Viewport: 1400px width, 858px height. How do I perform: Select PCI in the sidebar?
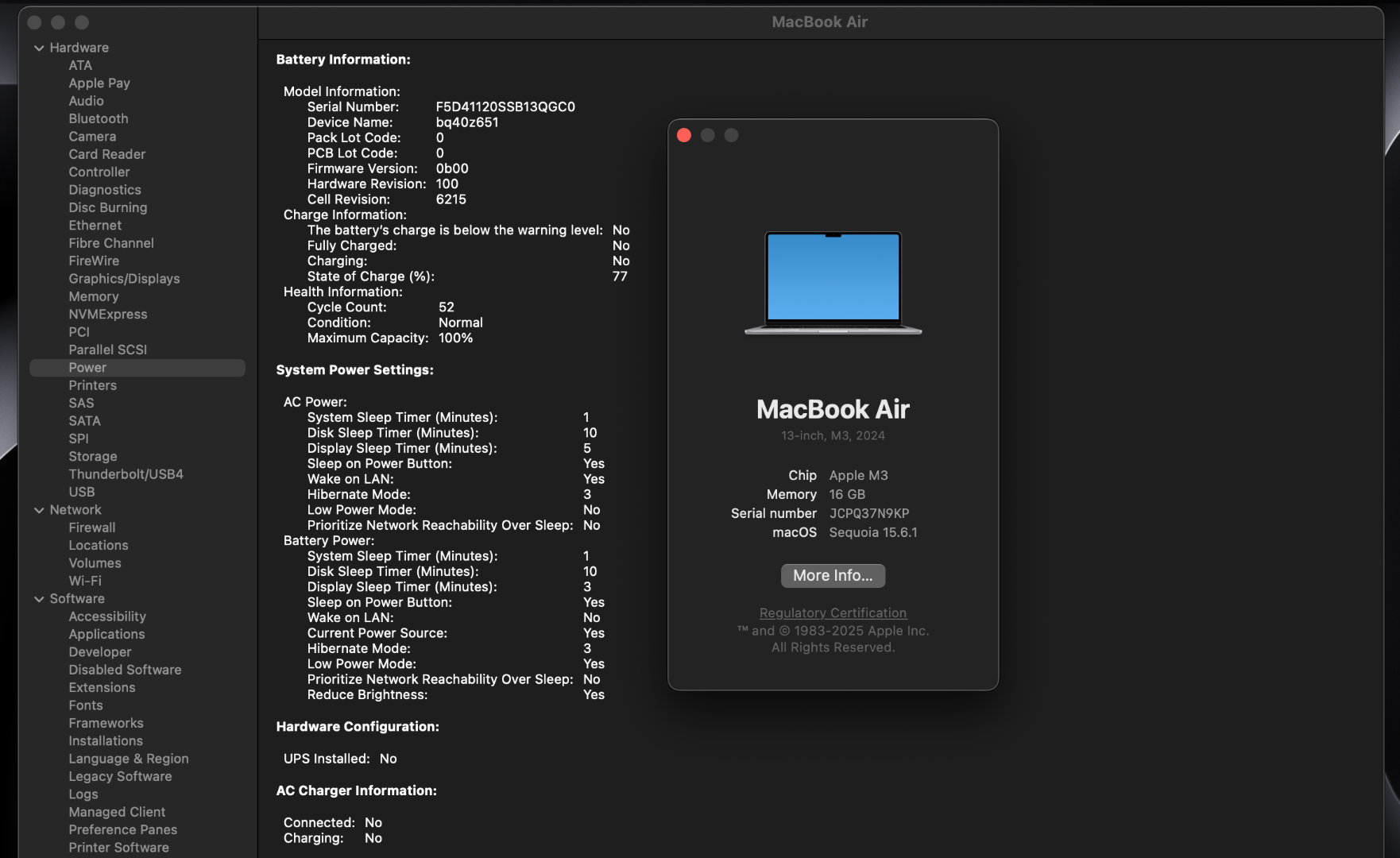79,332
